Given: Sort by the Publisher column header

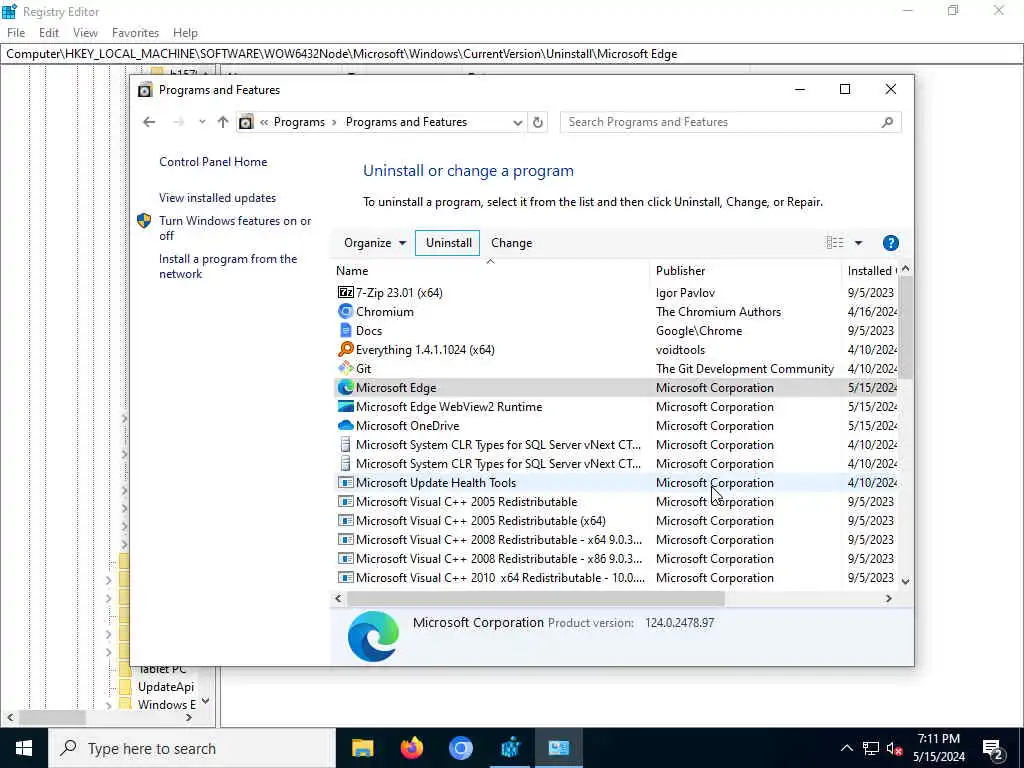Looking at the screenshot, I should [x=746, y=270].
